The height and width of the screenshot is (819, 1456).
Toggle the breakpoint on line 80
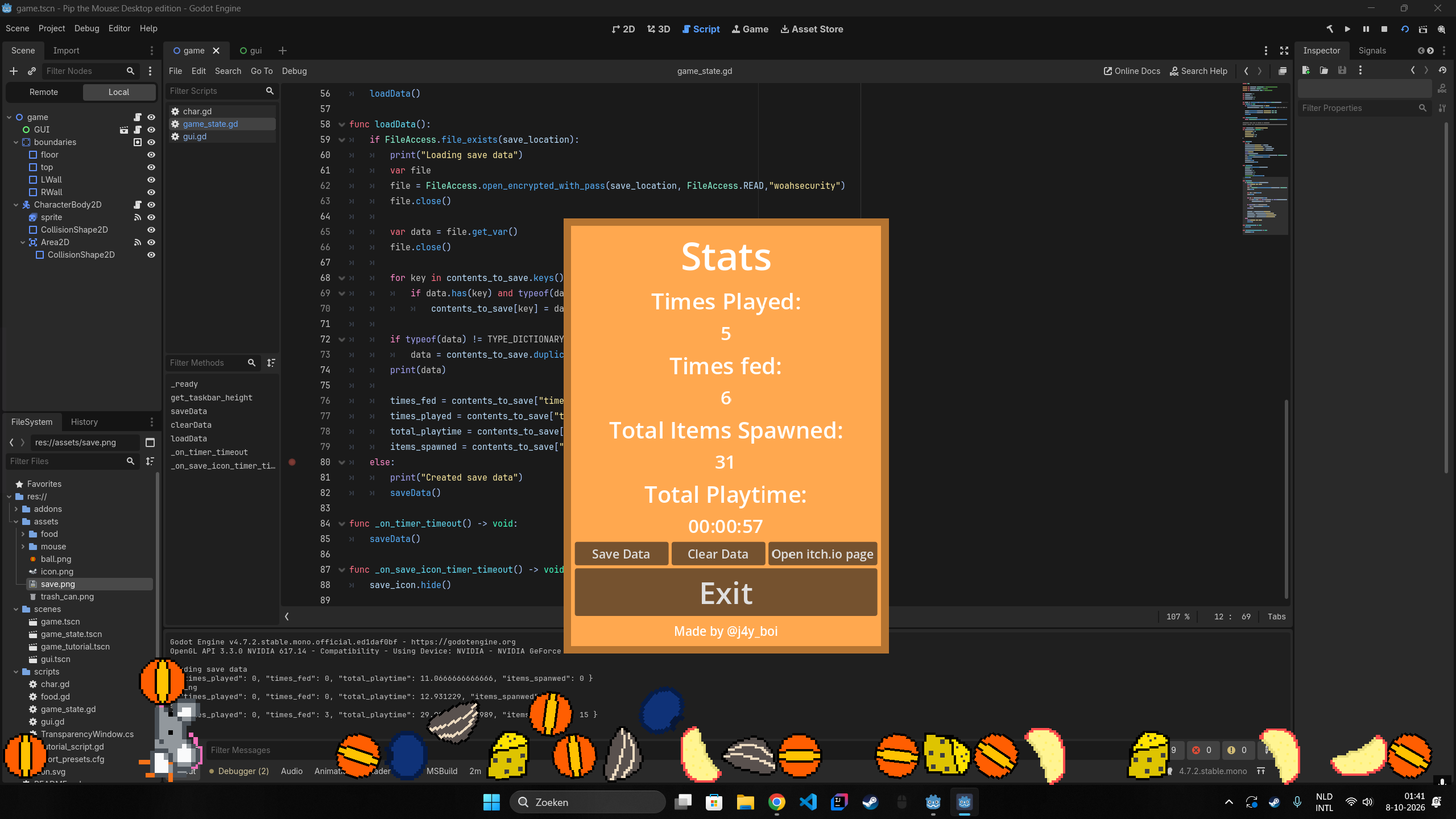point(292,462)
